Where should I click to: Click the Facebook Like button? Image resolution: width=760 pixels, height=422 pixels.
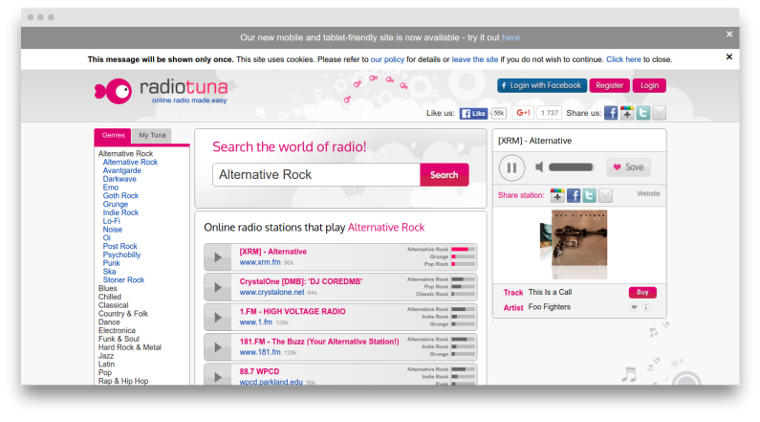coord(474,113)
